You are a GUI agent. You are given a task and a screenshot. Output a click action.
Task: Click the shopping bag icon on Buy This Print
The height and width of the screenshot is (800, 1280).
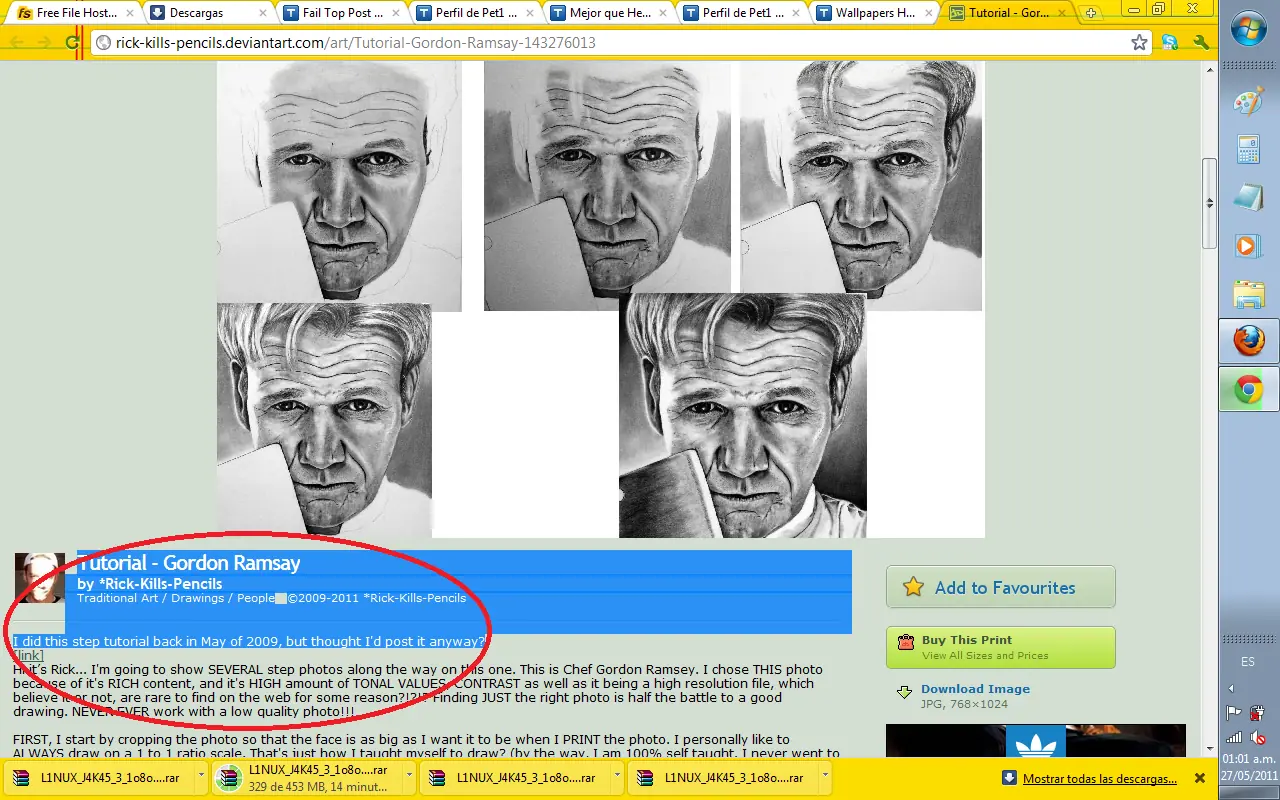[x=906, y=643]
